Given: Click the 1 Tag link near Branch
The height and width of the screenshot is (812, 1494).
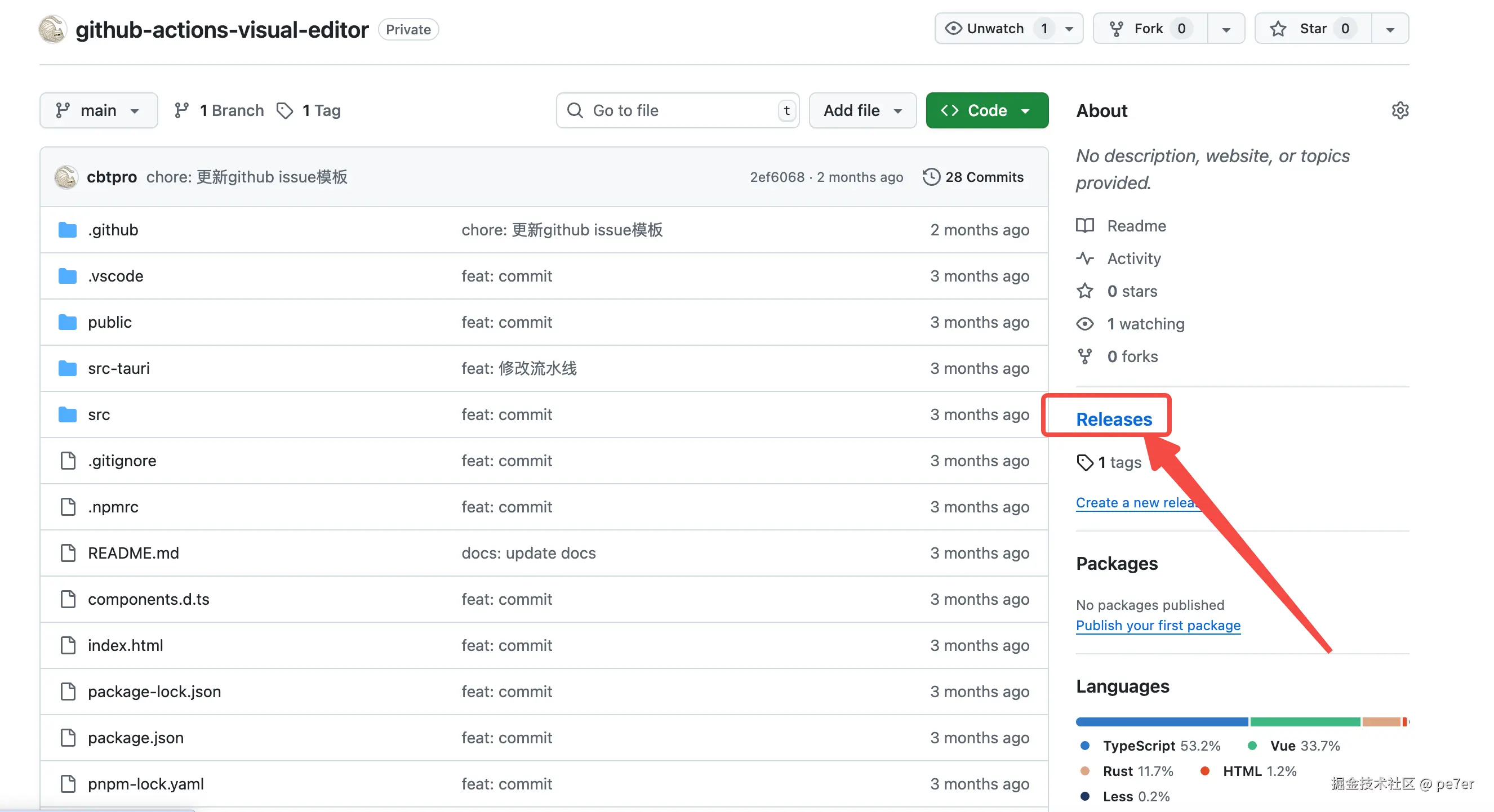Looking at the screenshot, I should pyautogui.click(x=309, y=110).
